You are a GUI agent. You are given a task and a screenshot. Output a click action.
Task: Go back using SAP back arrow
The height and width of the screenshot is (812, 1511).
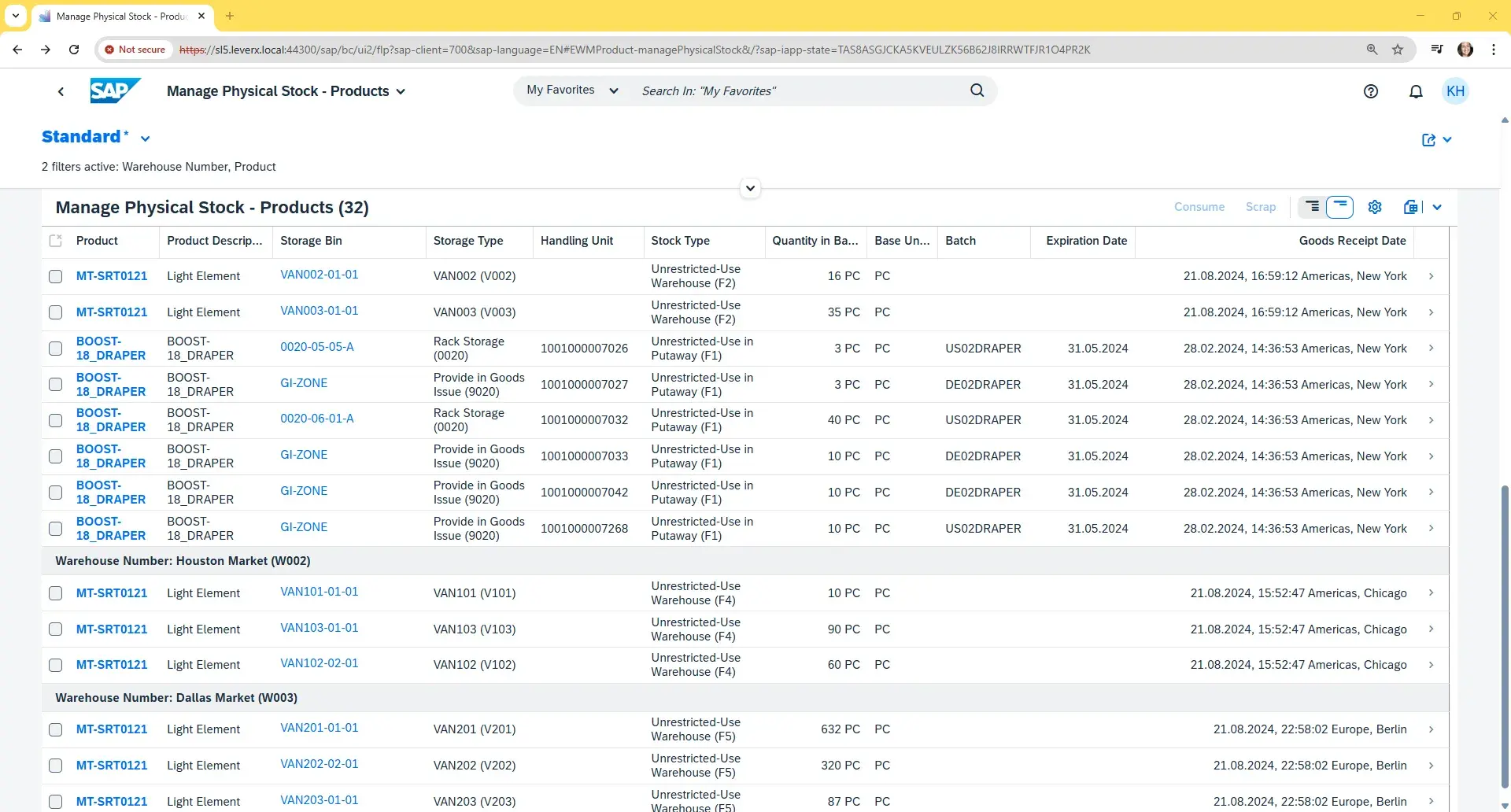[61, 91]
